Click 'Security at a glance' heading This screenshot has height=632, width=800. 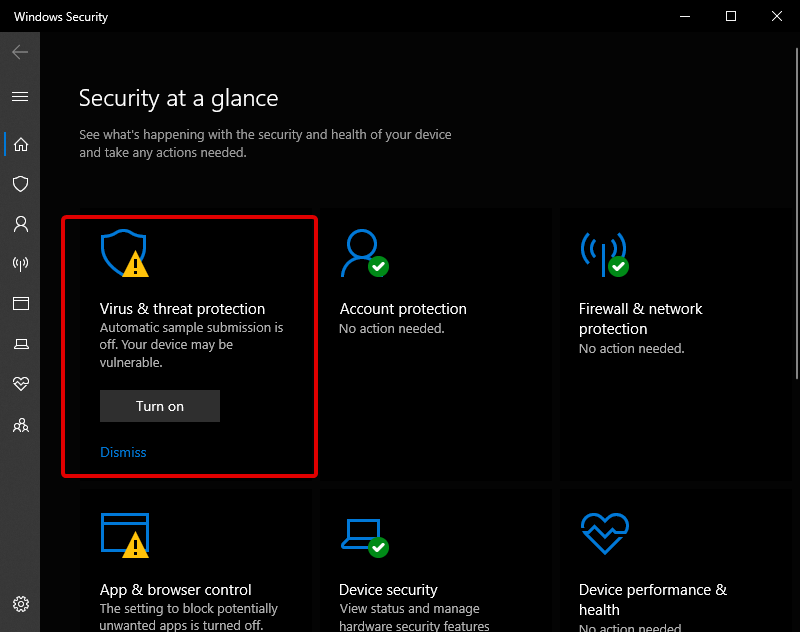[179, 98]
